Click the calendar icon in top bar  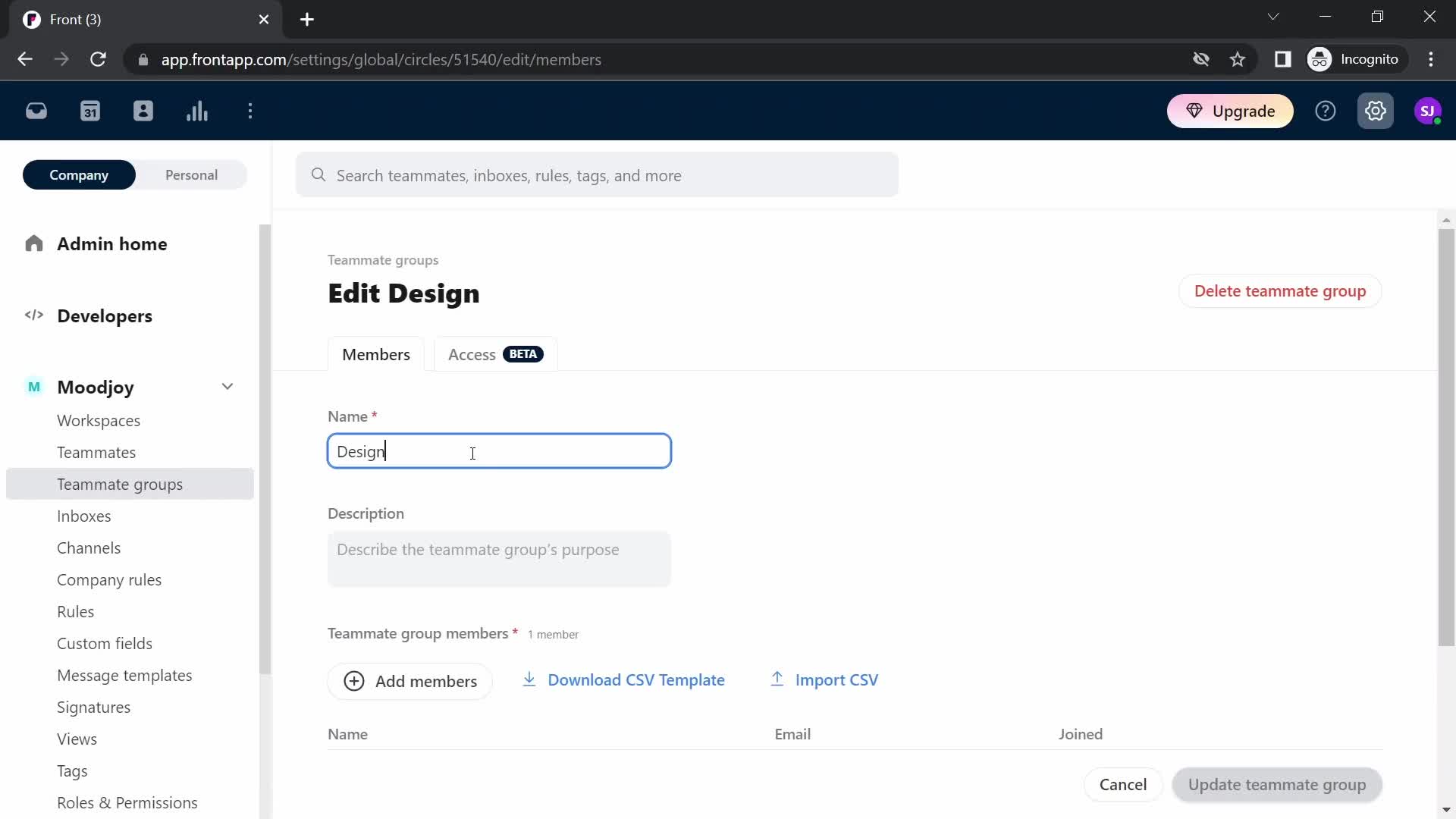pos(90,111)
